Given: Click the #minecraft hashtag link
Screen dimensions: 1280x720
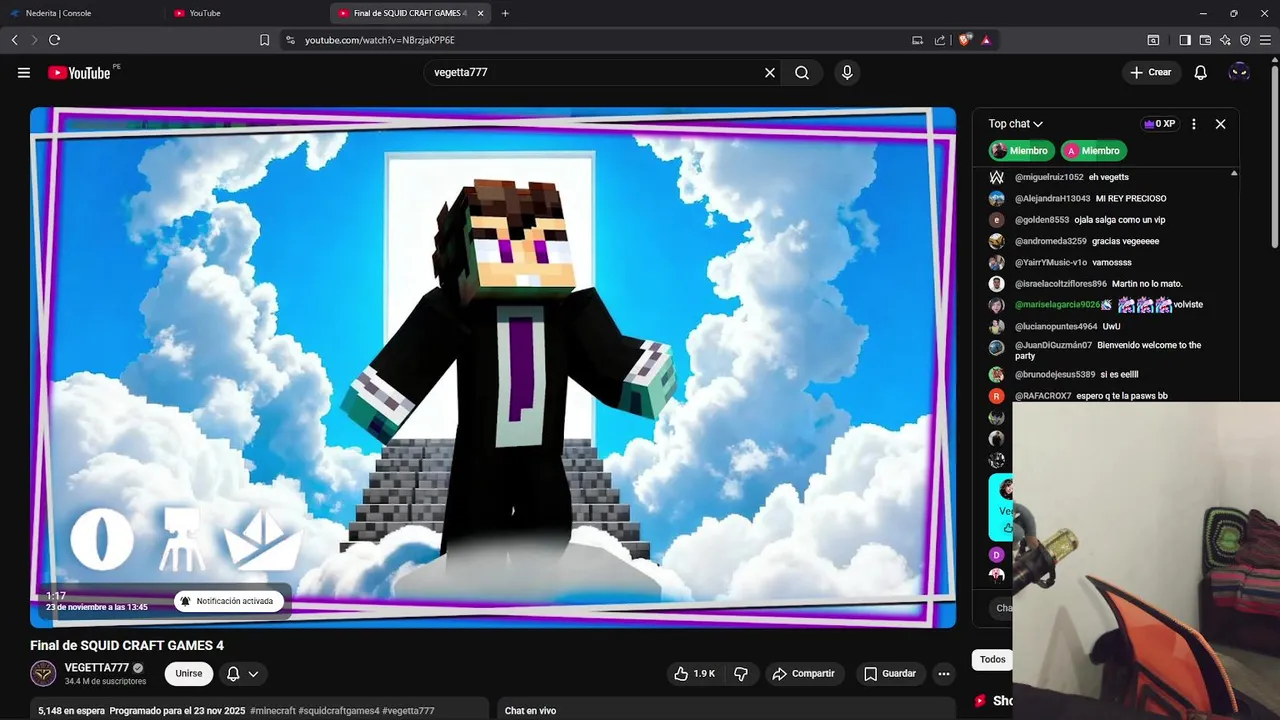Looking at the screenshot, I should pos(272,711).
